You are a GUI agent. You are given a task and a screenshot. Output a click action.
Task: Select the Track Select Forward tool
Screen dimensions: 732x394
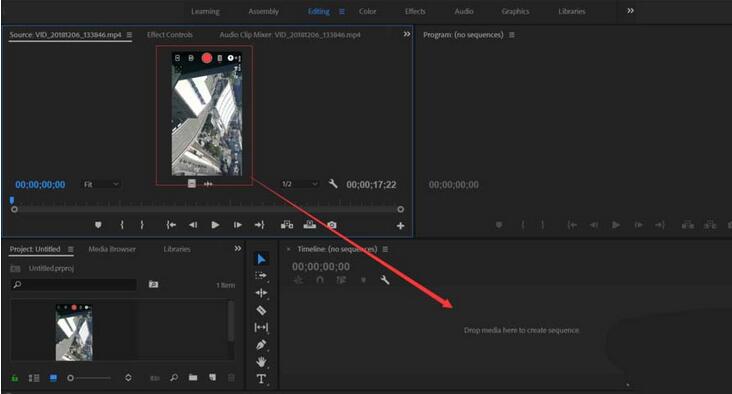261,275
